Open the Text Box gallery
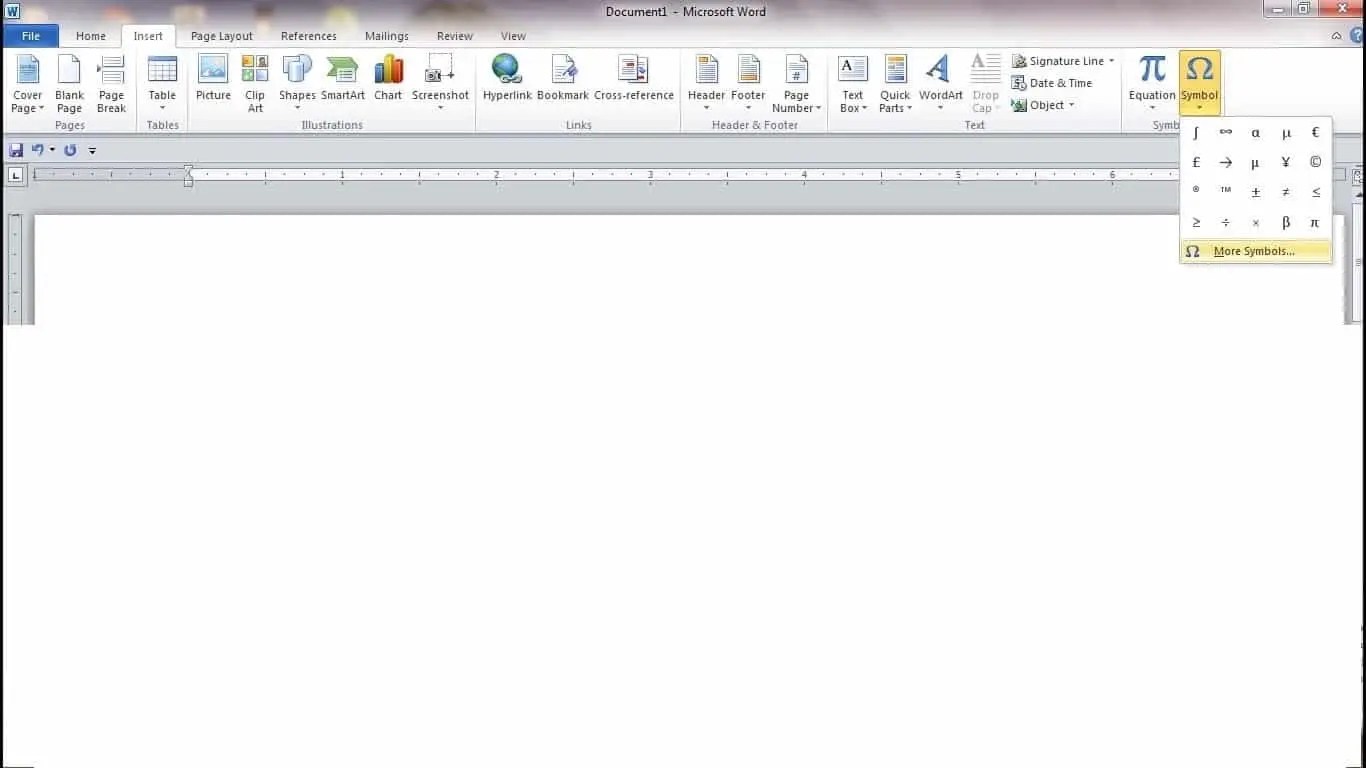Screen dimensions: 1366x768 tap(853, 84)
